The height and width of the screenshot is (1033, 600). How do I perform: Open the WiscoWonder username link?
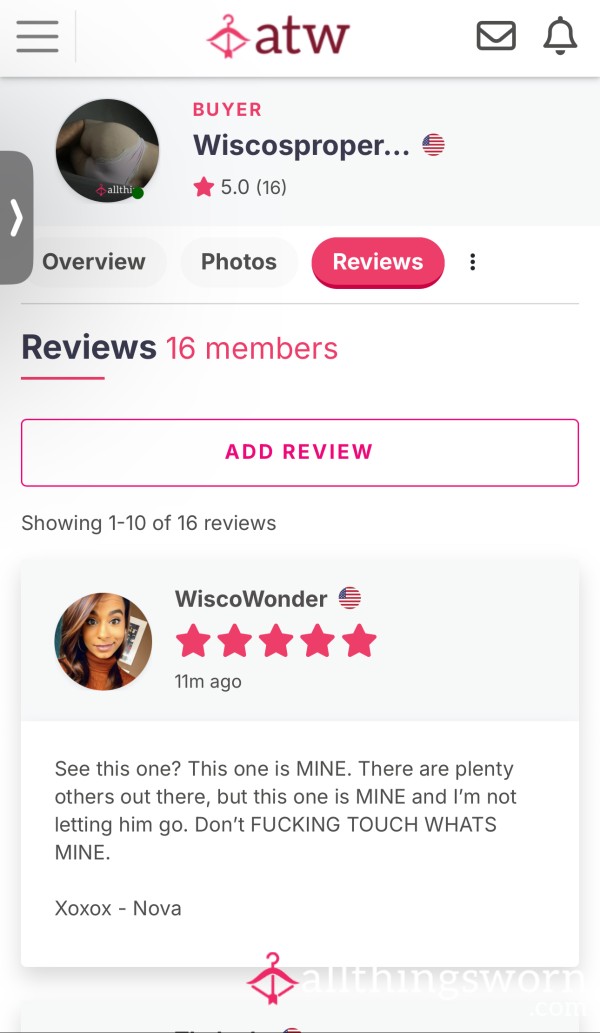point(251,599)
